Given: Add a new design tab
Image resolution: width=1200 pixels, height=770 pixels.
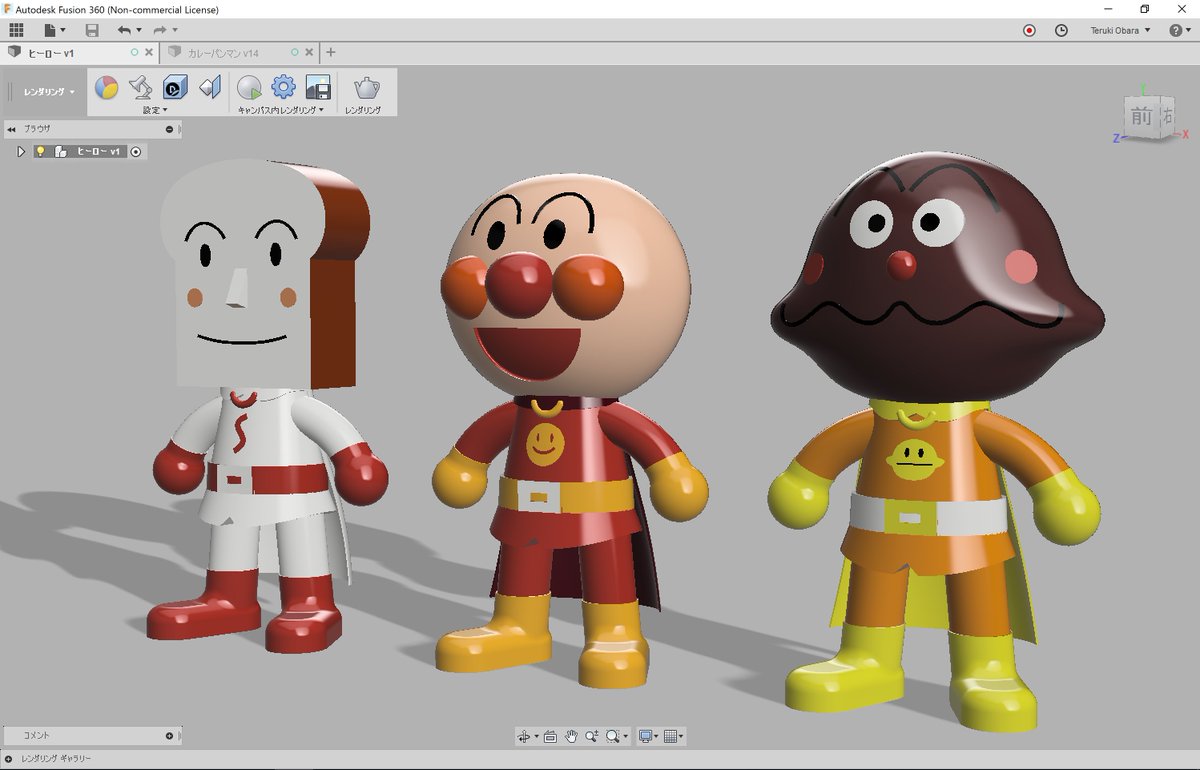Looking at the screenshot, I should click(x=331, y=52).
